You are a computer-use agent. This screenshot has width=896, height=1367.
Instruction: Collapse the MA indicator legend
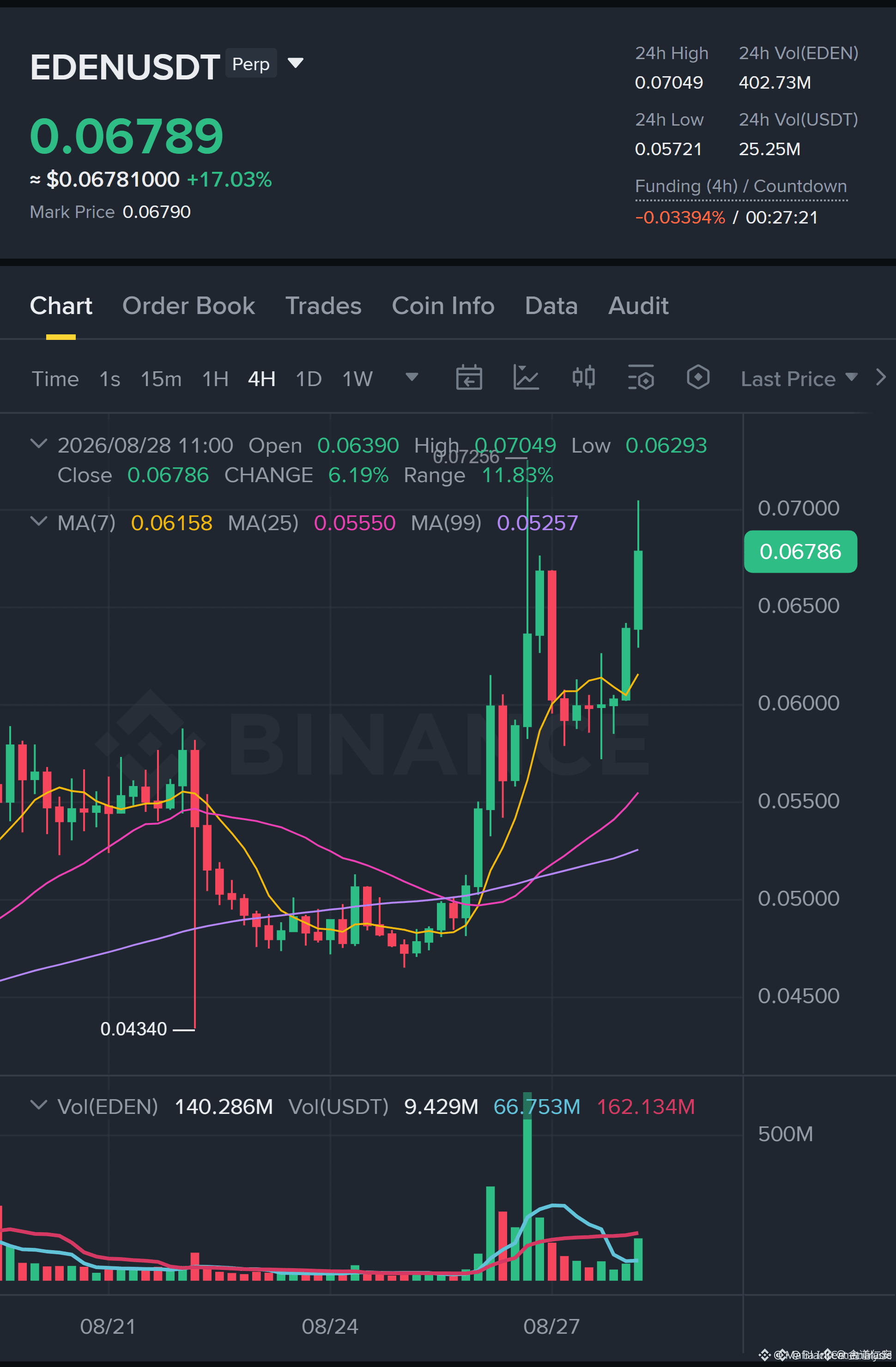pyautogui.click(x=38, y=521)
